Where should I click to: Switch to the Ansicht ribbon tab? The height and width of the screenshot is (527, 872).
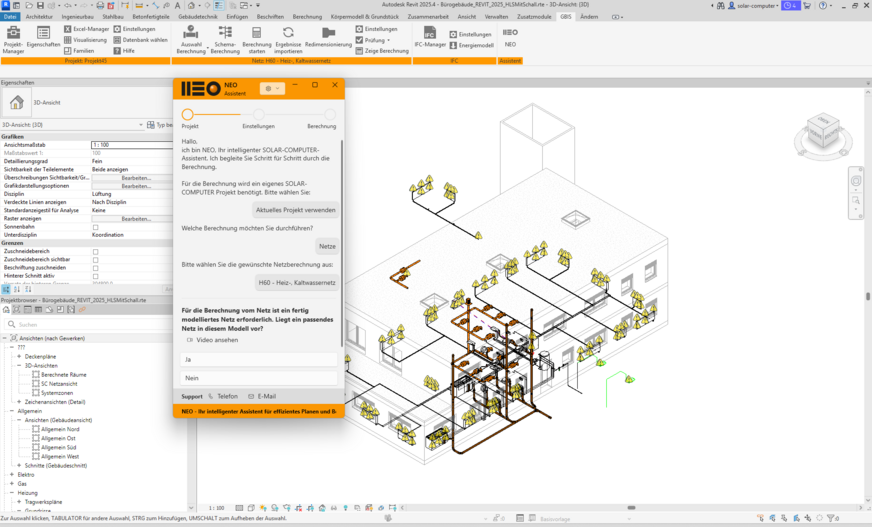click(467, 17)
